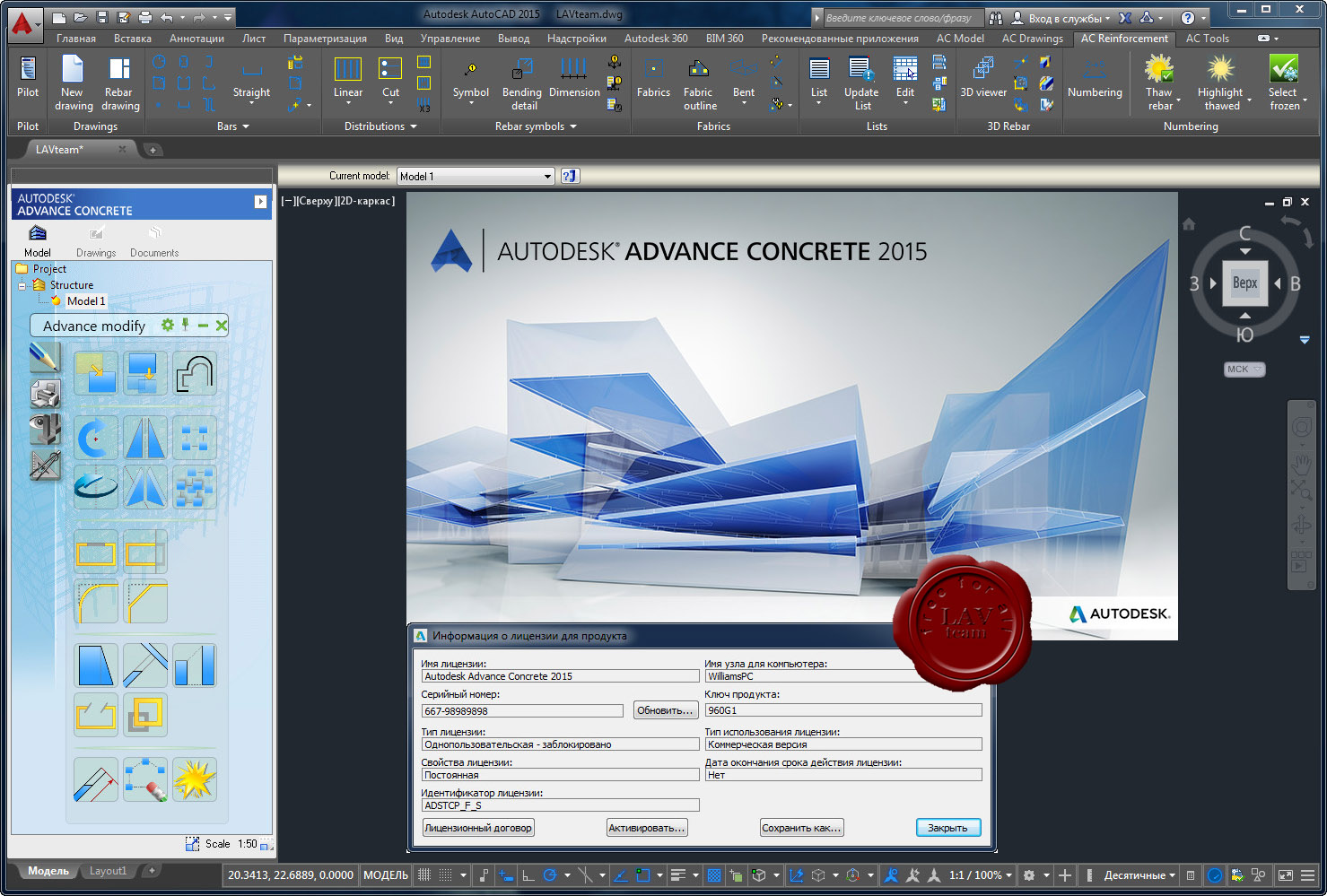This screenshot has height=896, width=1327.
Task: Click the Верх face of the ViewCube
Action: [1244, 283]
